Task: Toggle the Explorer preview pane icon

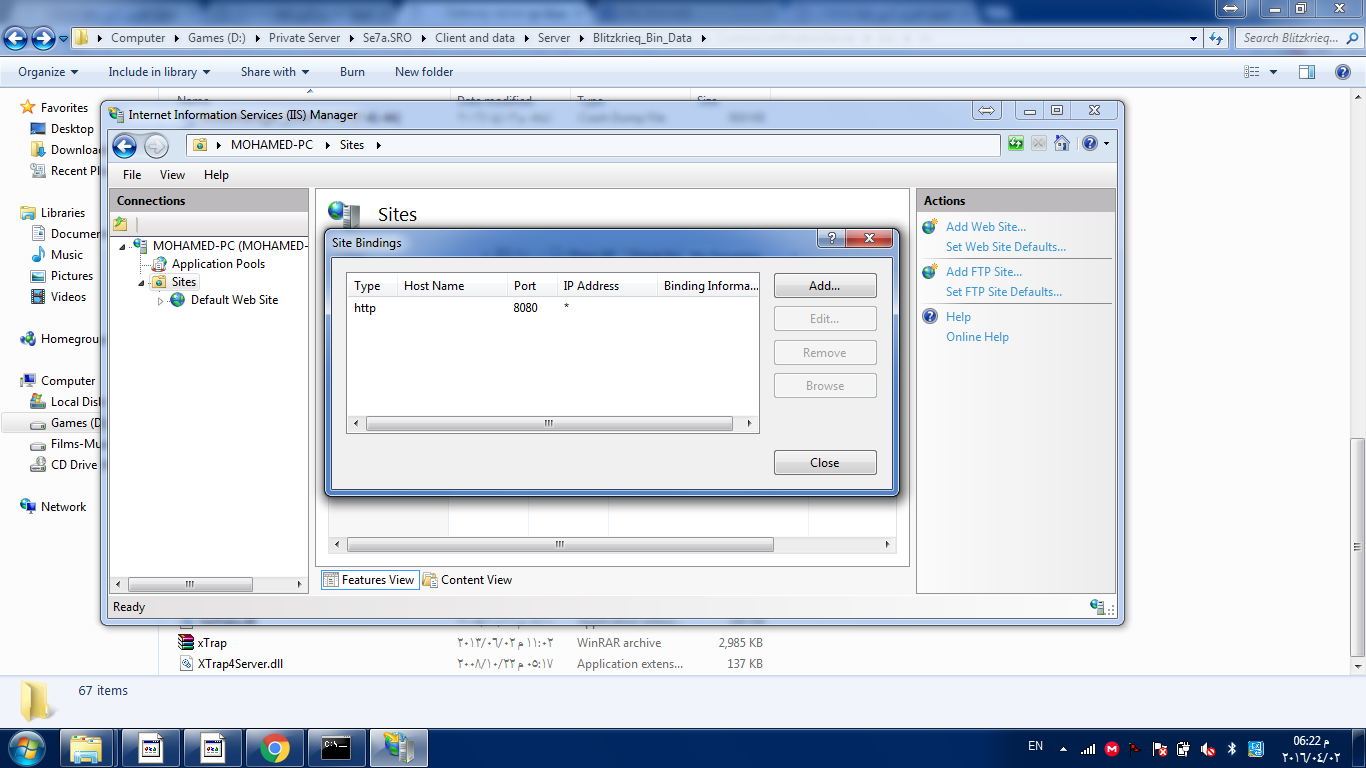Action: (1307, 72)
